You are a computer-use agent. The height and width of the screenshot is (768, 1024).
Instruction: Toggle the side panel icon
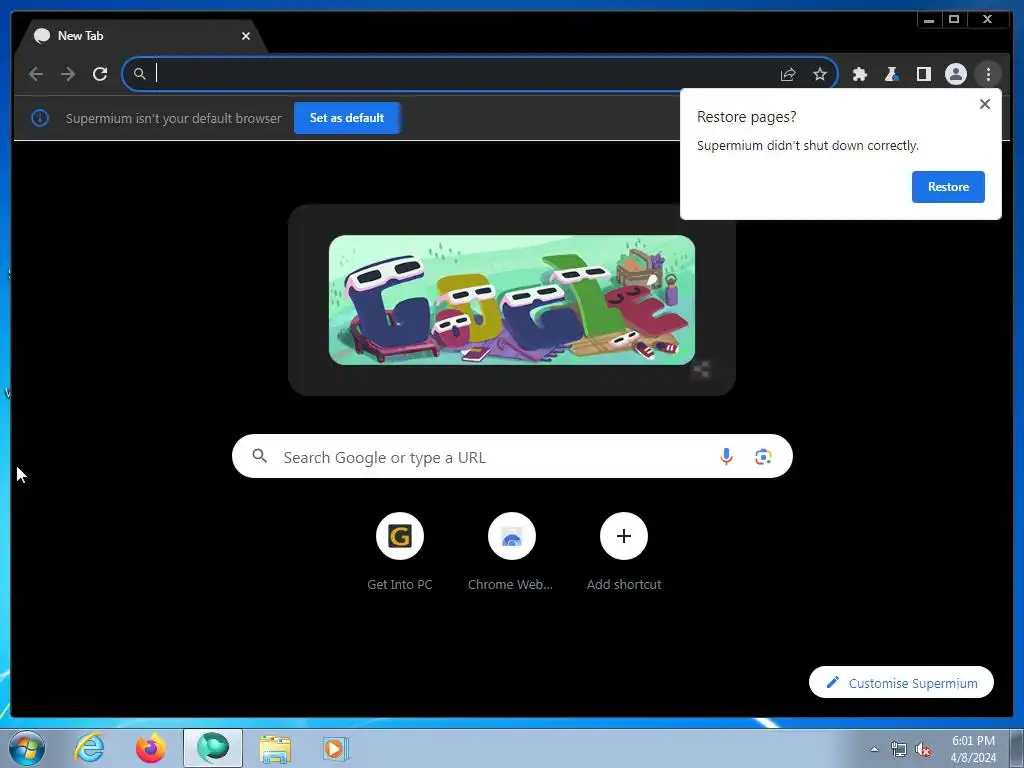pyautogui.click(x=923, y=74)
